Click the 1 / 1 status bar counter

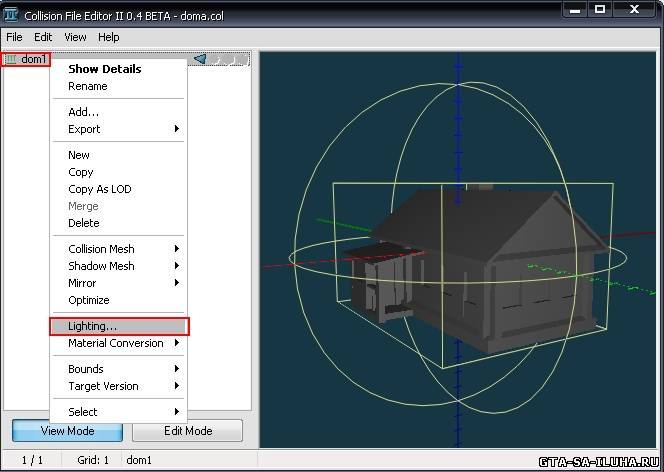click(32, 460)
